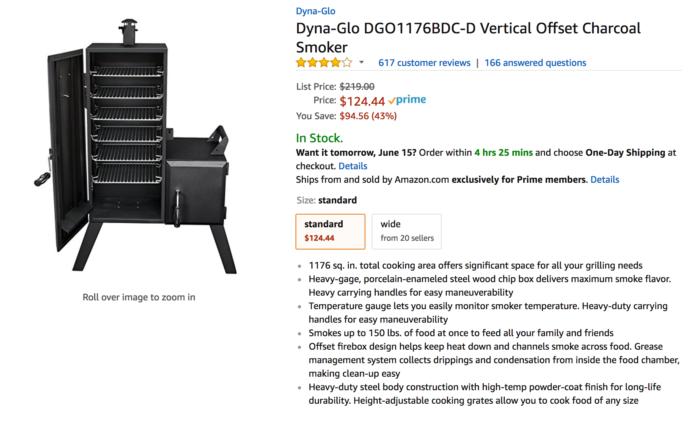
Task: View 166 answered questions
Action: [x=535, y=63]
